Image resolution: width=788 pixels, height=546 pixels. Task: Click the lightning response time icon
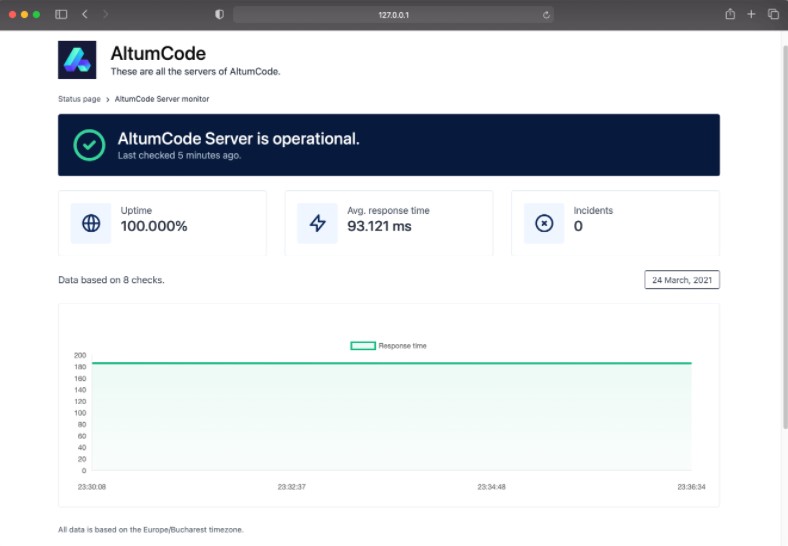click(318, 223)
